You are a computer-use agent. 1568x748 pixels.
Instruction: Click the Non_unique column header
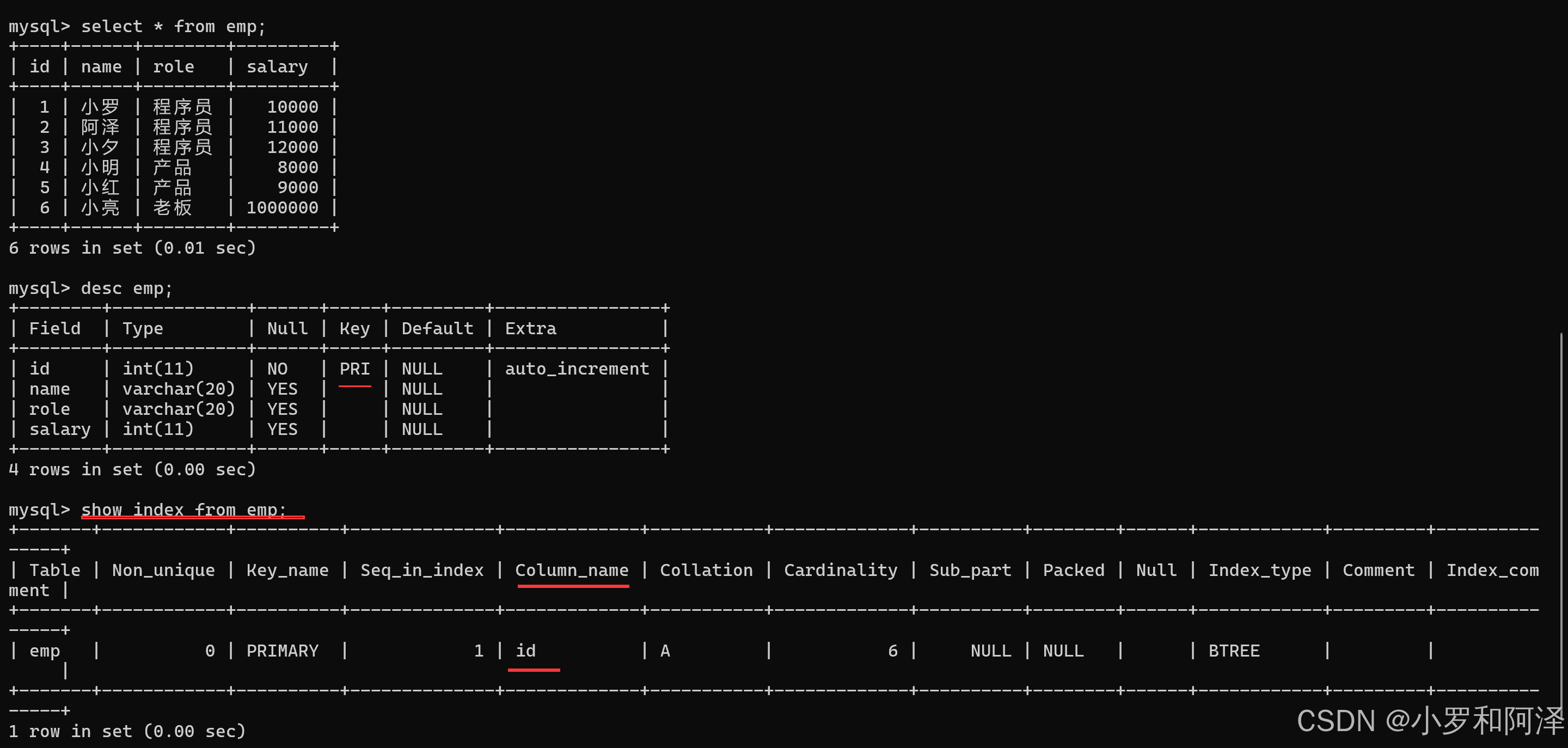coord(163,571)
